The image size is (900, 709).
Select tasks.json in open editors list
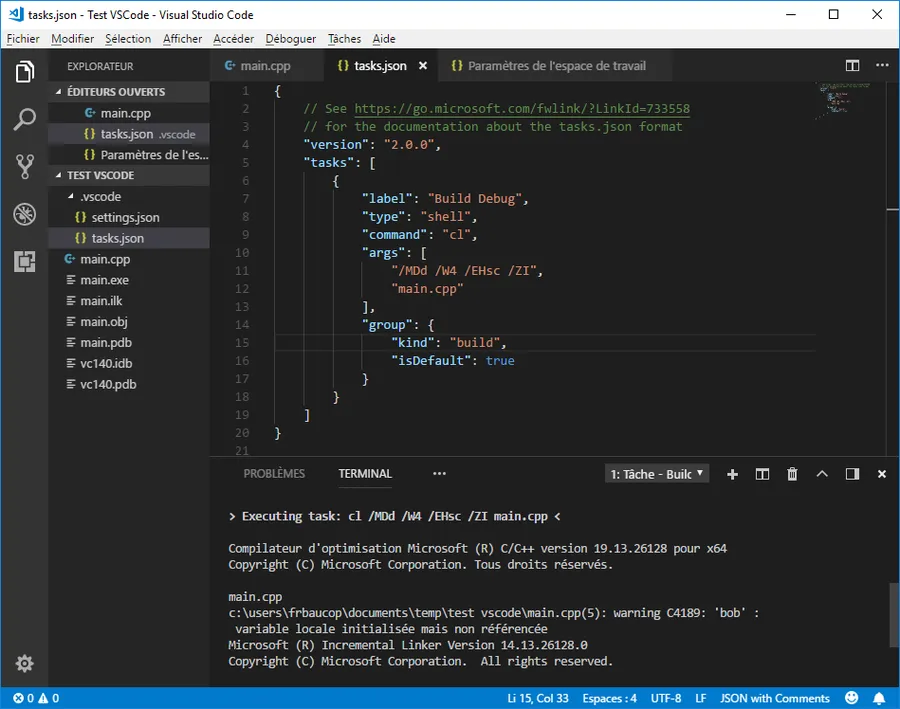(129, 134)
